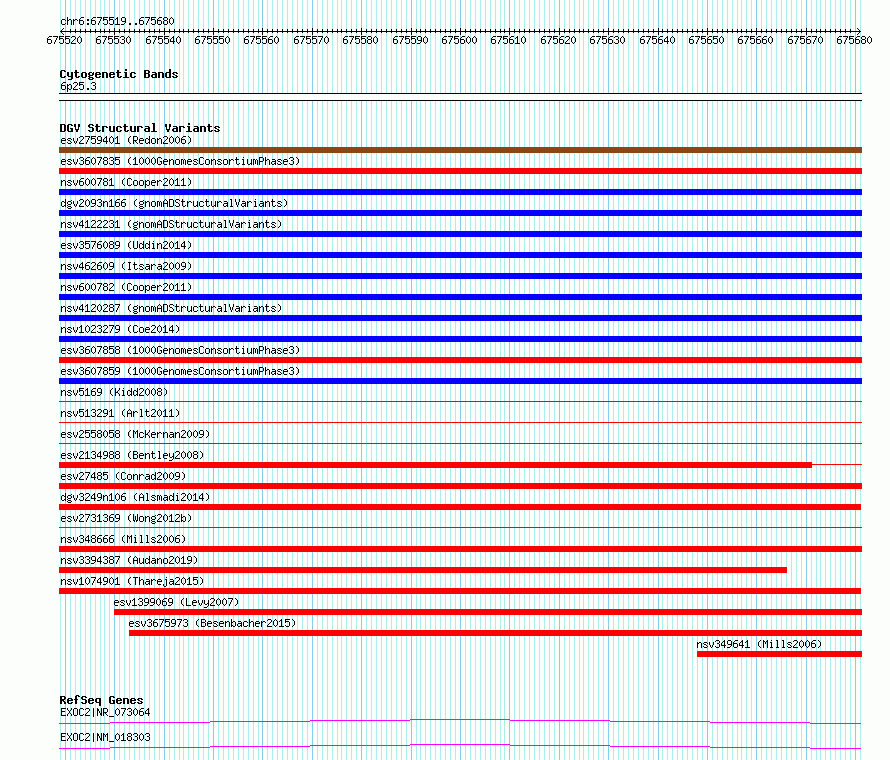Image resolution: width=890 pixels, height=760 pixels.
Task: Click the nsv4122231 gnomAD variant label
Action: [x=171, y=224]
